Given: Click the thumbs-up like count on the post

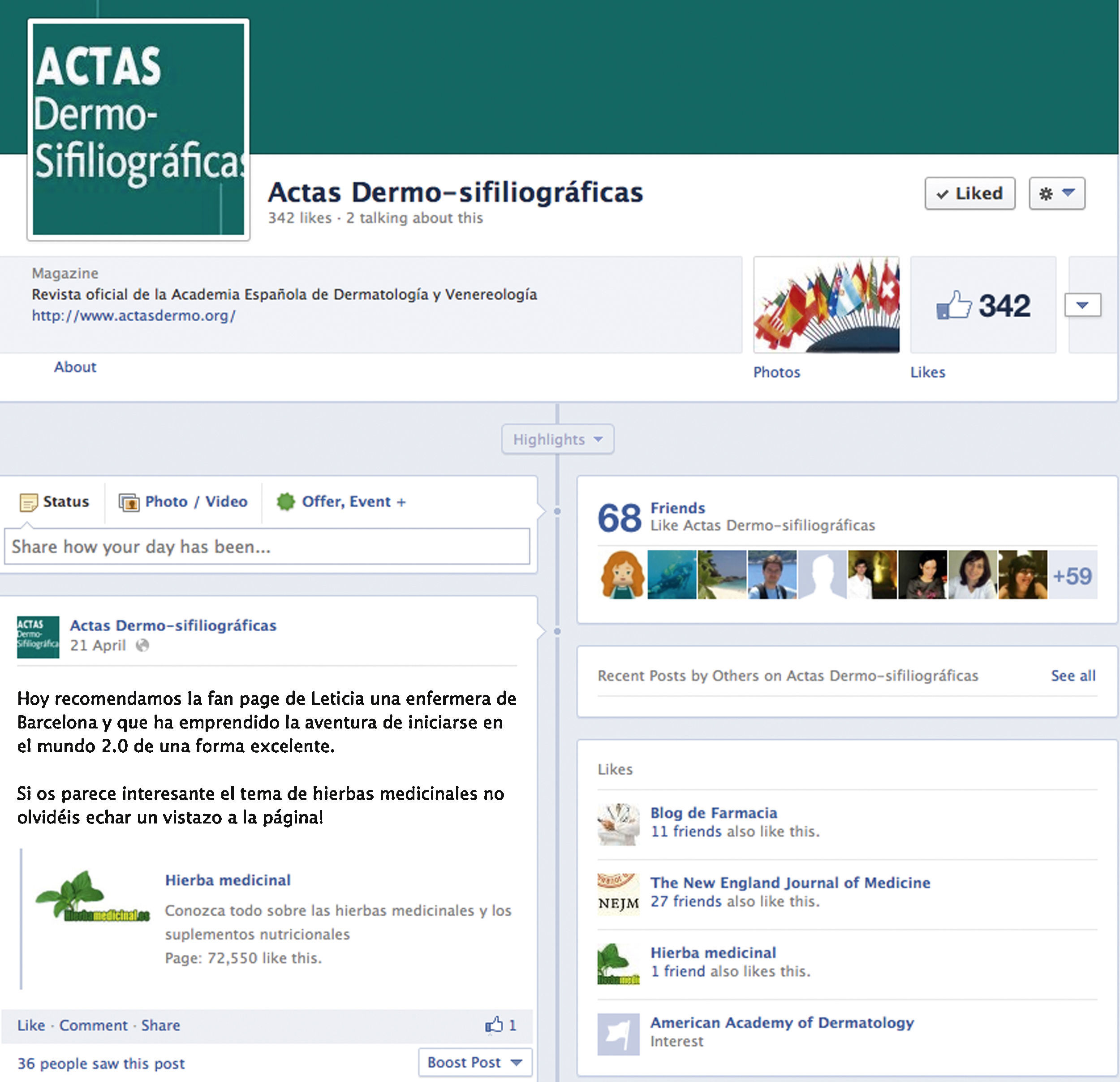Looking at the screenshot, I should click(x=500, y=1025).
